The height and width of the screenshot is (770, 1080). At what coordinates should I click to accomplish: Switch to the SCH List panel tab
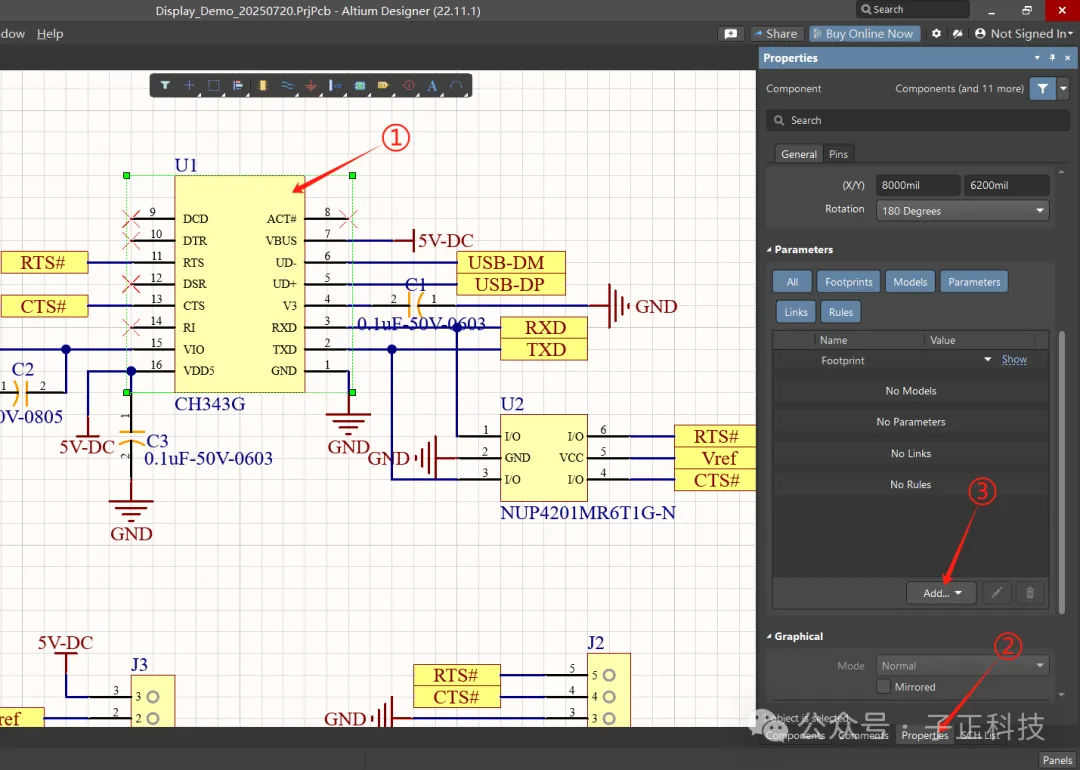click(x=980, y=736)
